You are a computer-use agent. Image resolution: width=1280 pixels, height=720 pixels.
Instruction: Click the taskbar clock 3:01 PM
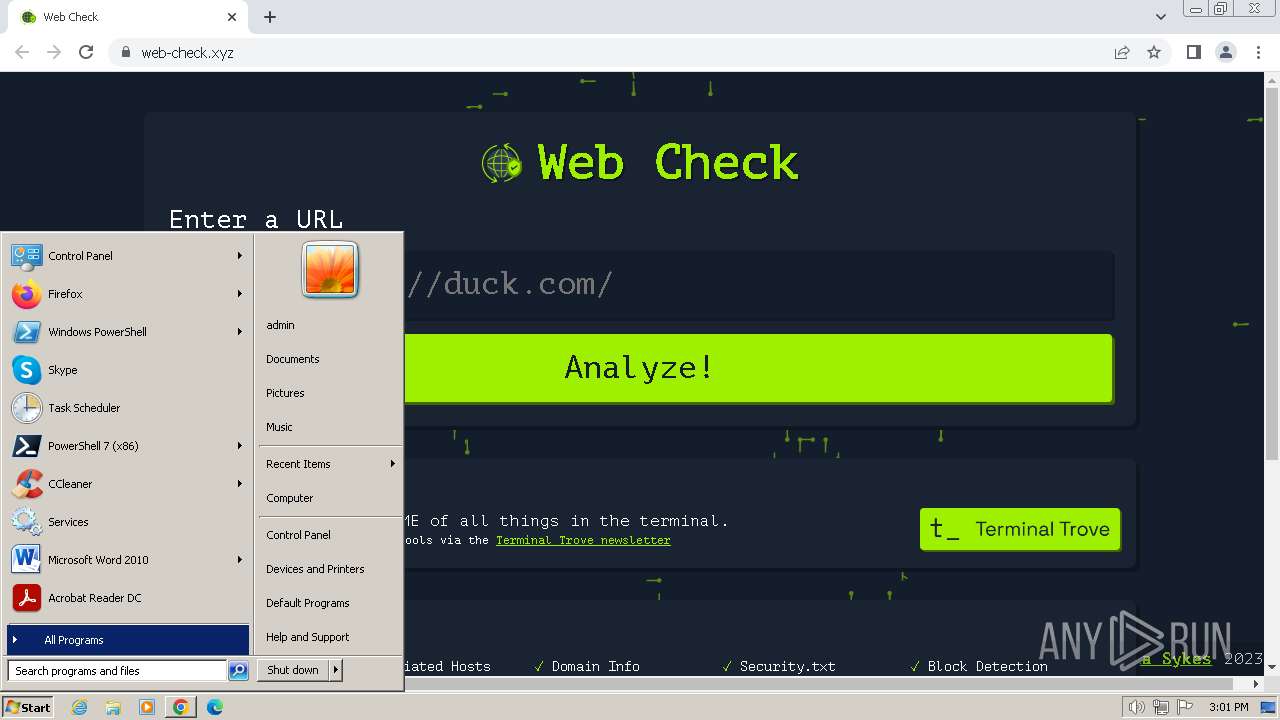[1228, 707]
